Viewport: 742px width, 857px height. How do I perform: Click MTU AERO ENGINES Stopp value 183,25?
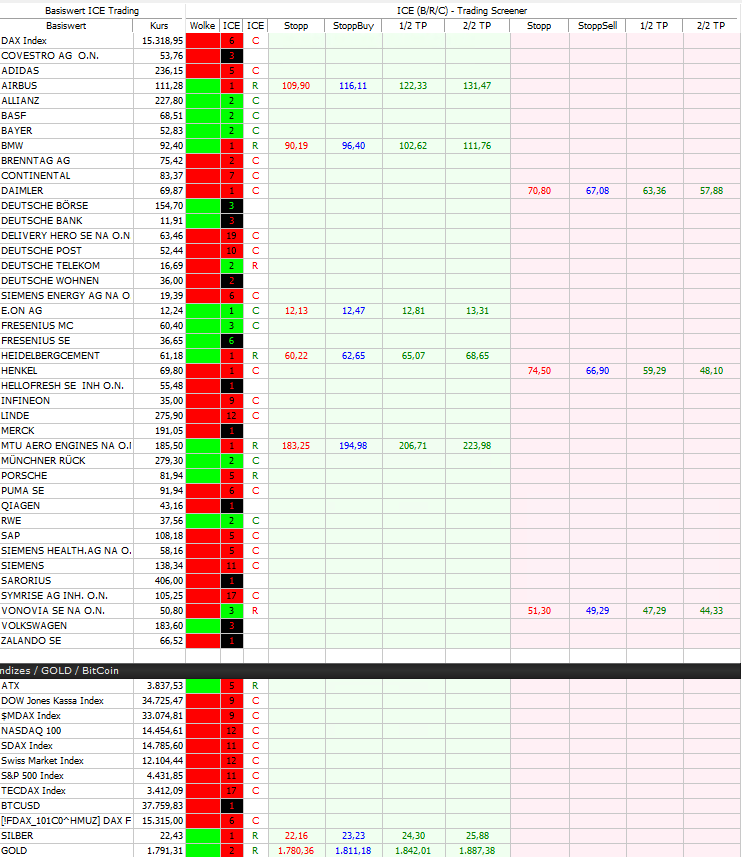click(x=296, y=446)
